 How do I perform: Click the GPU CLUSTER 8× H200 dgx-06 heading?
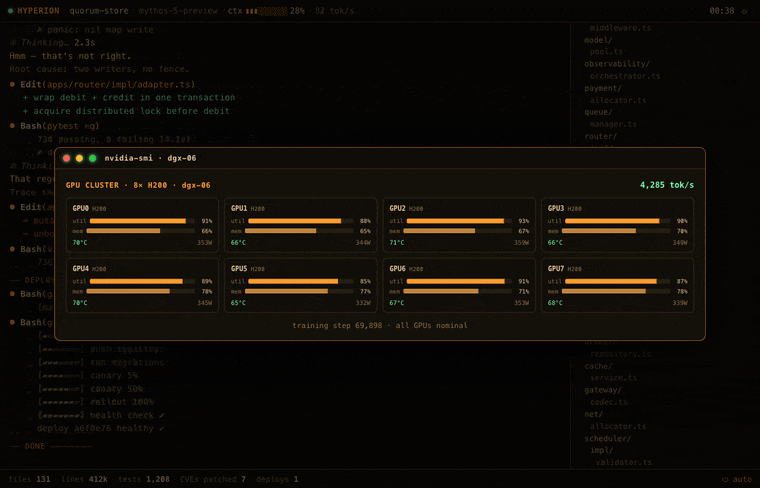pos(138,185)
